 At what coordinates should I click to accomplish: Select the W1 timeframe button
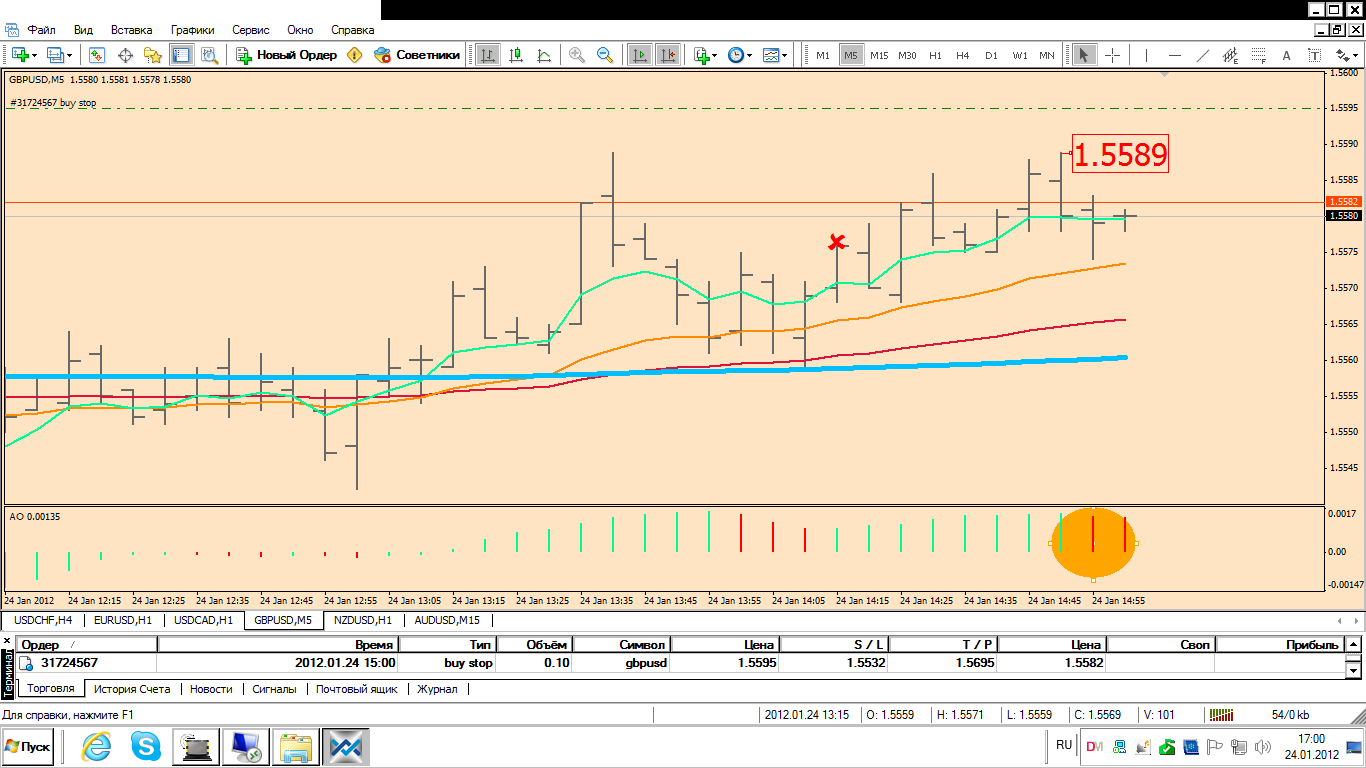1019,55
